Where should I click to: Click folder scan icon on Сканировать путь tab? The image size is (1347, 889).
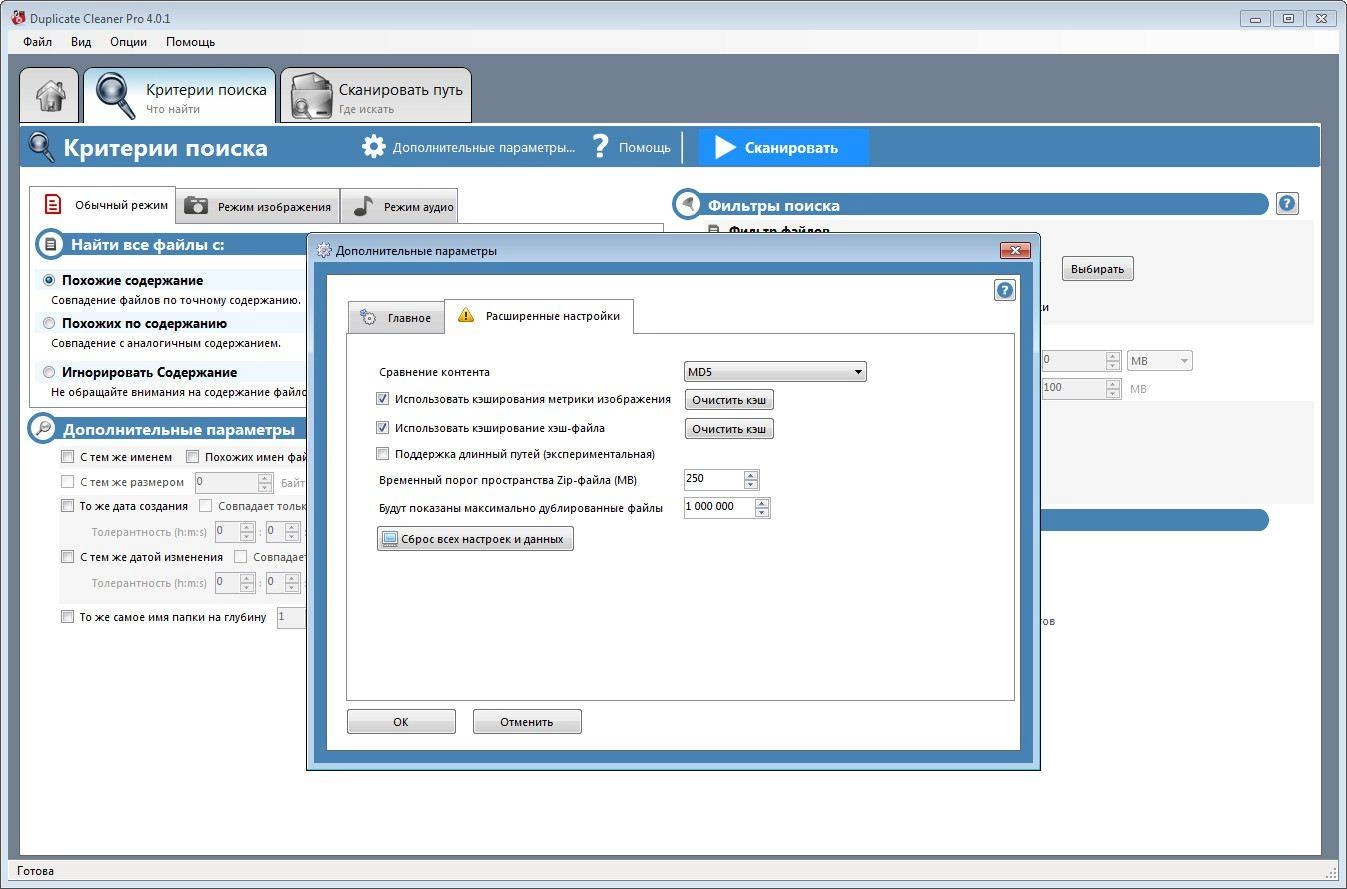311,97
